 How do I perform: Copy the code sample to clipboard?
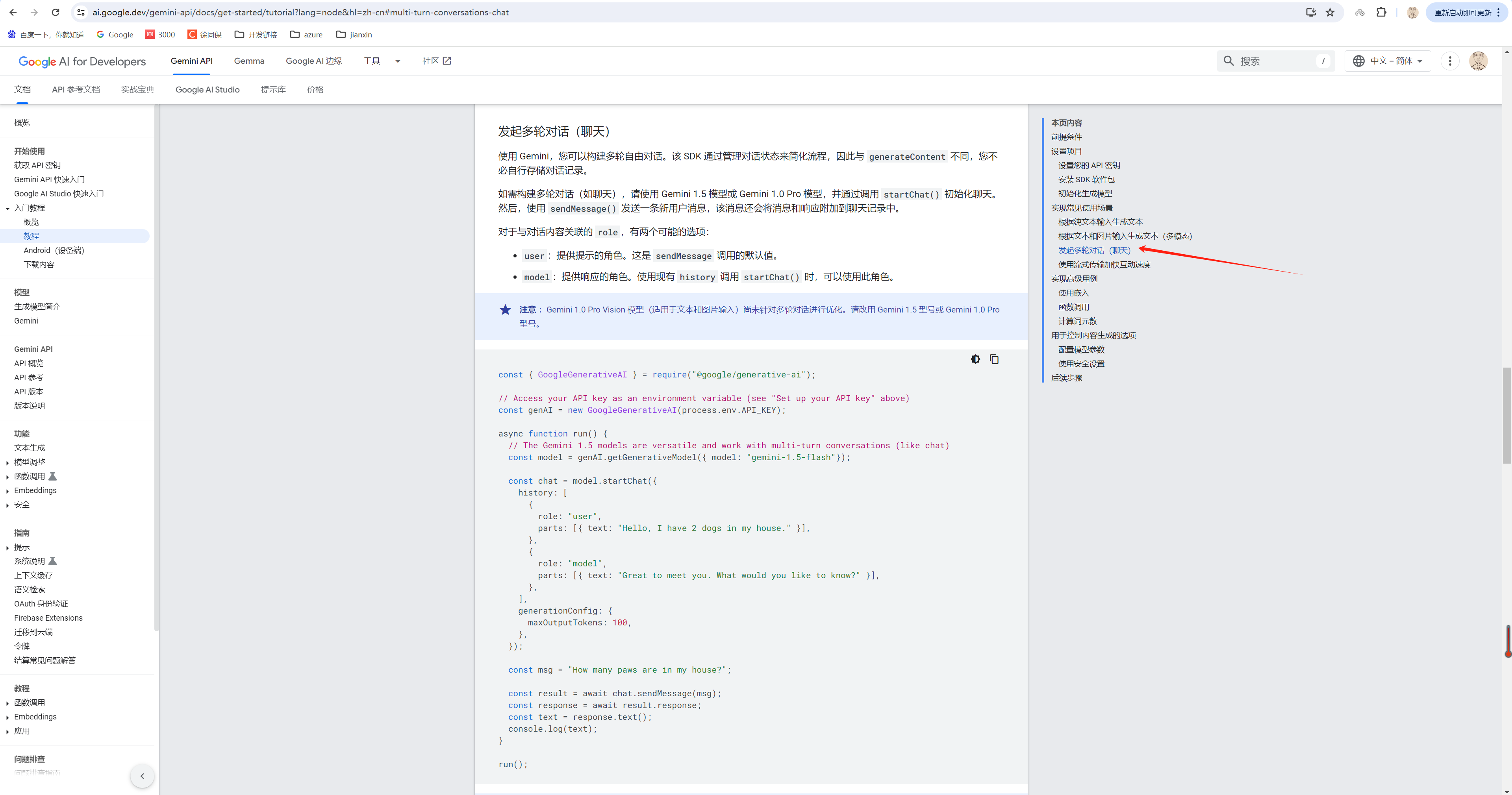[994, 359]
